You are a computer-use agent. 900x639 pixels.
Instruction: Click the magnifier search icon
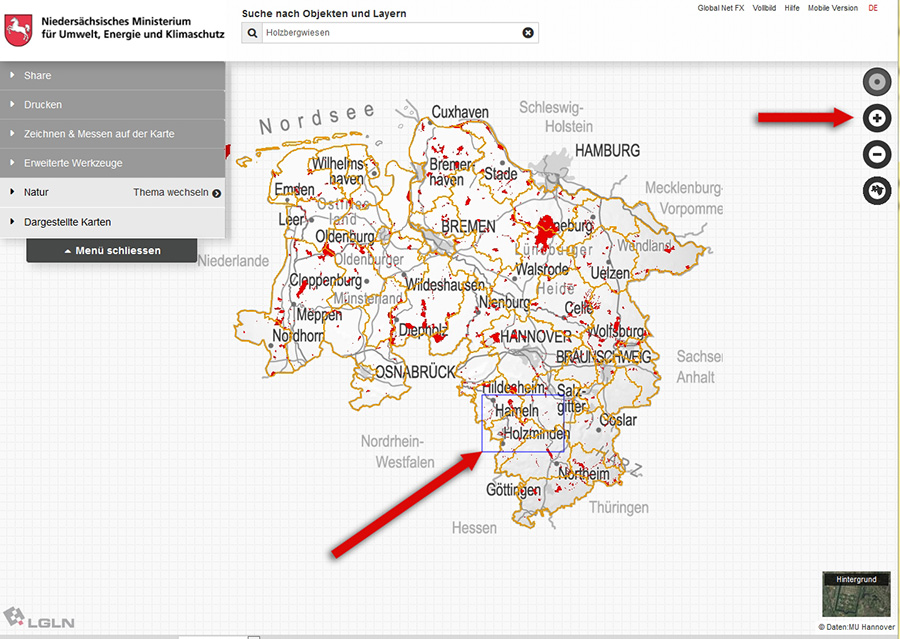(254, 33)
